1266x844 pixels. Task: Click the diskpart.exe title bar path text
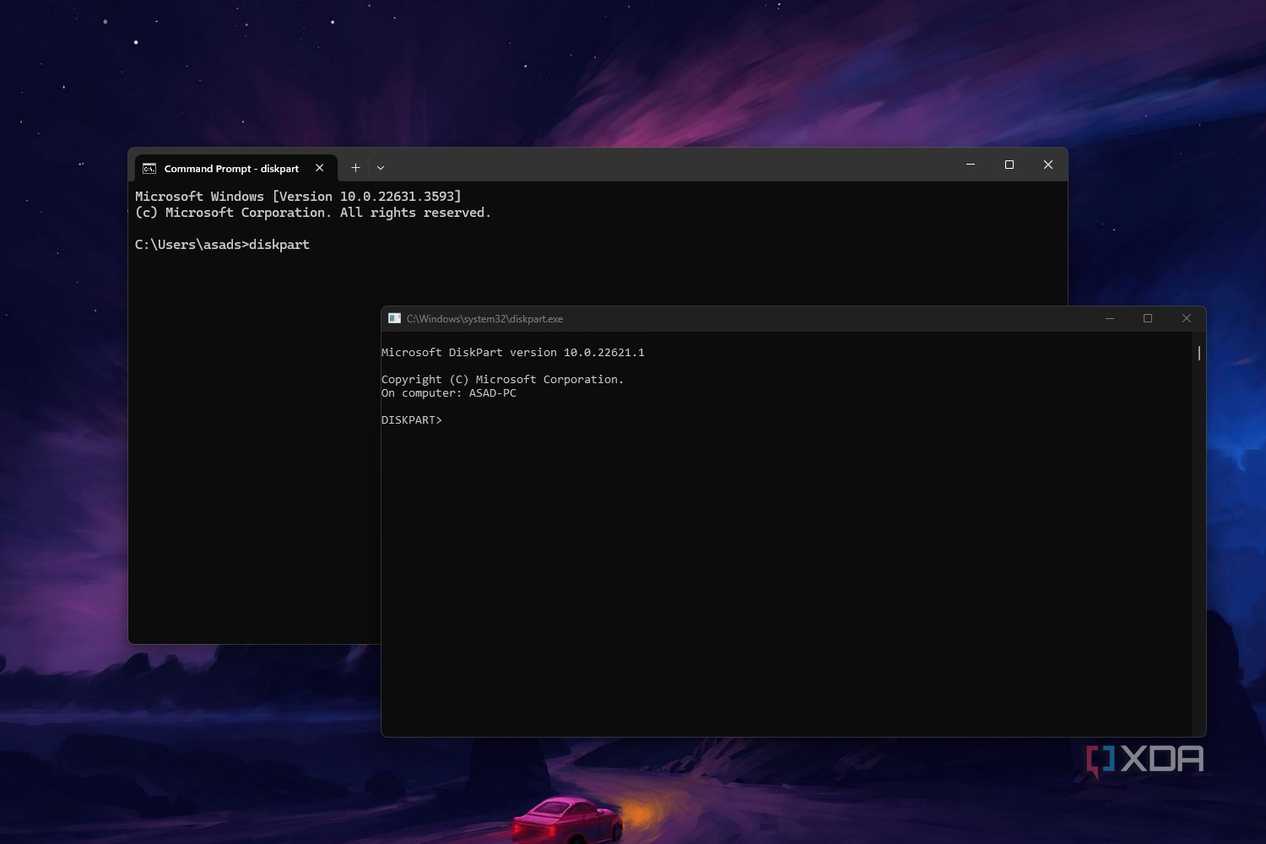coord(485,319)
